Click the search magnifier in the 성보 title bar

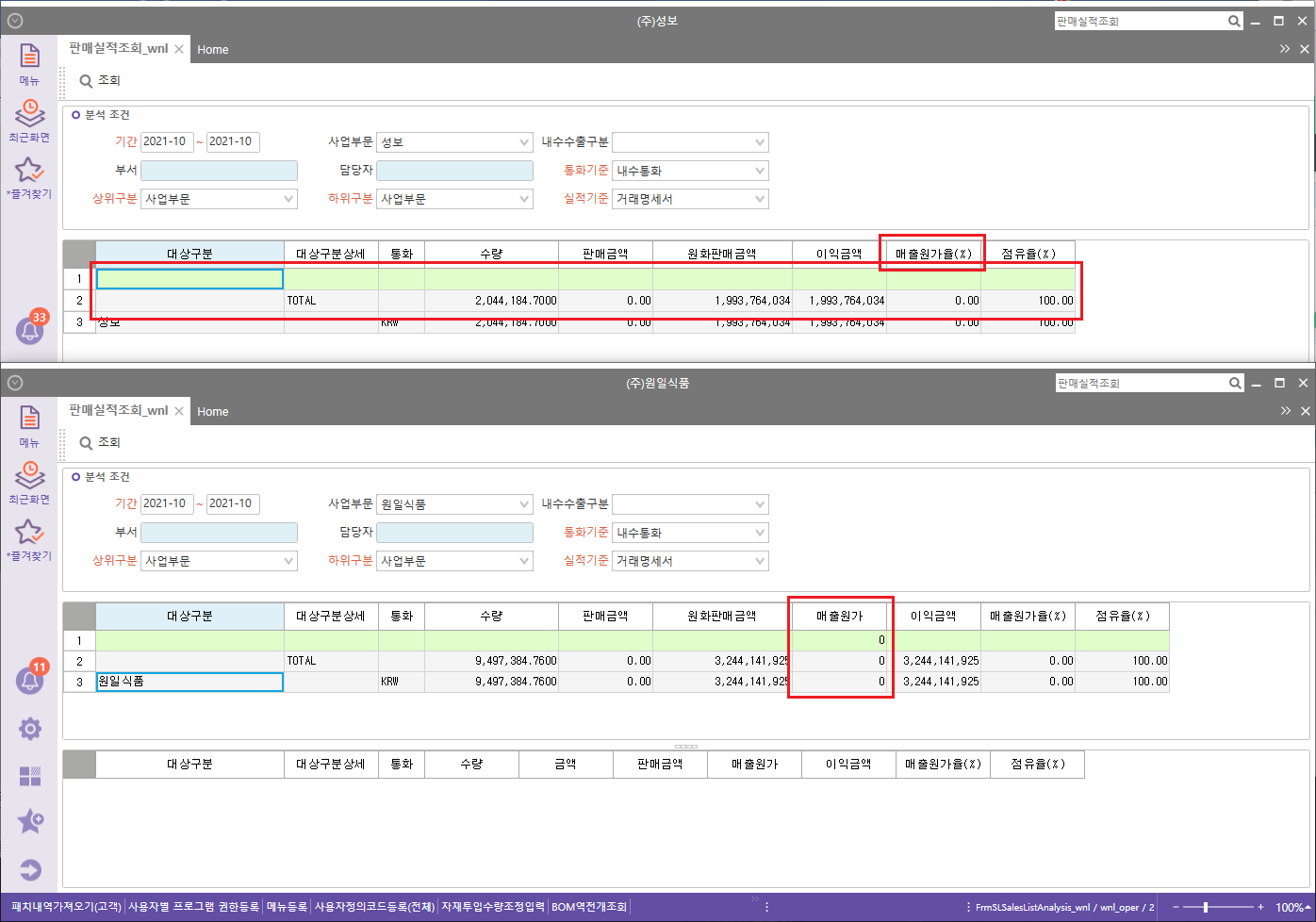tap(1234, 21)
